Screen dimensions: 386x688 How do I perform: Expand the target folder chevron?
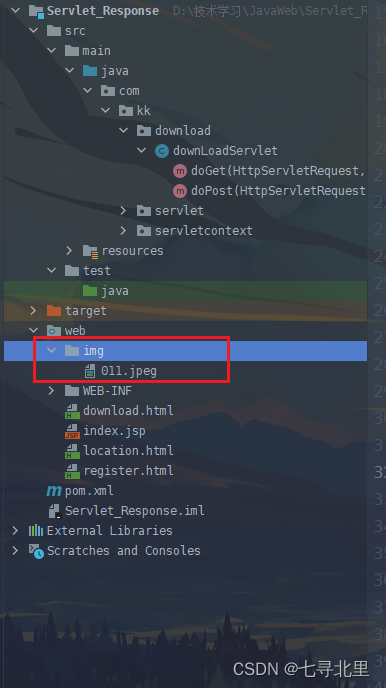[x=34, y=311]
